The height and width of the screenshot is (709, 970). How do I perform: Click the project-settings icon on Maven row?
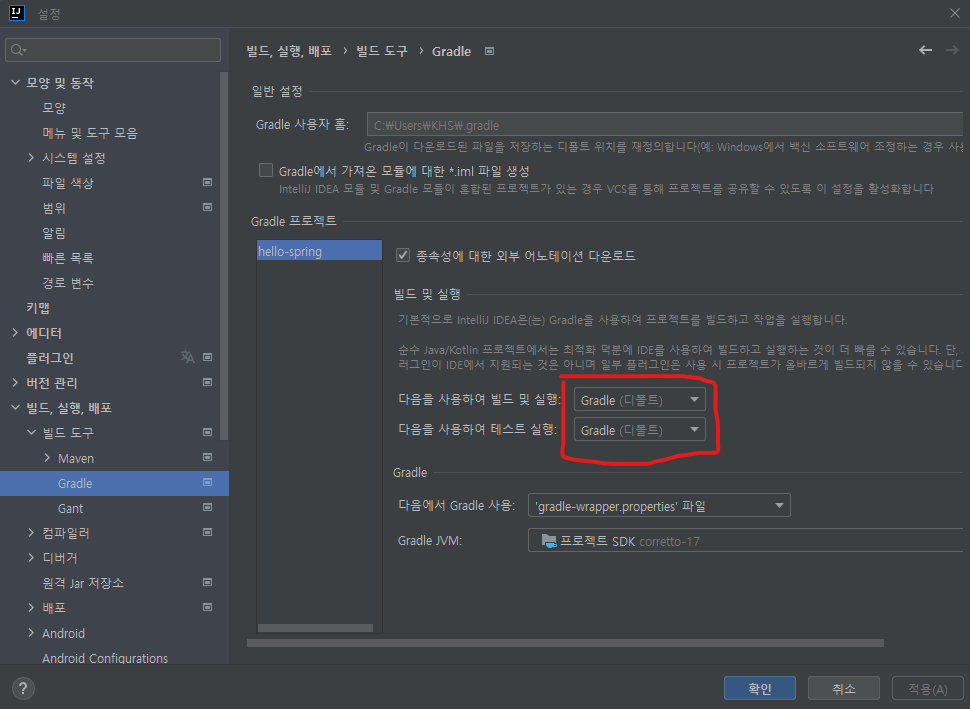point(208,457)
